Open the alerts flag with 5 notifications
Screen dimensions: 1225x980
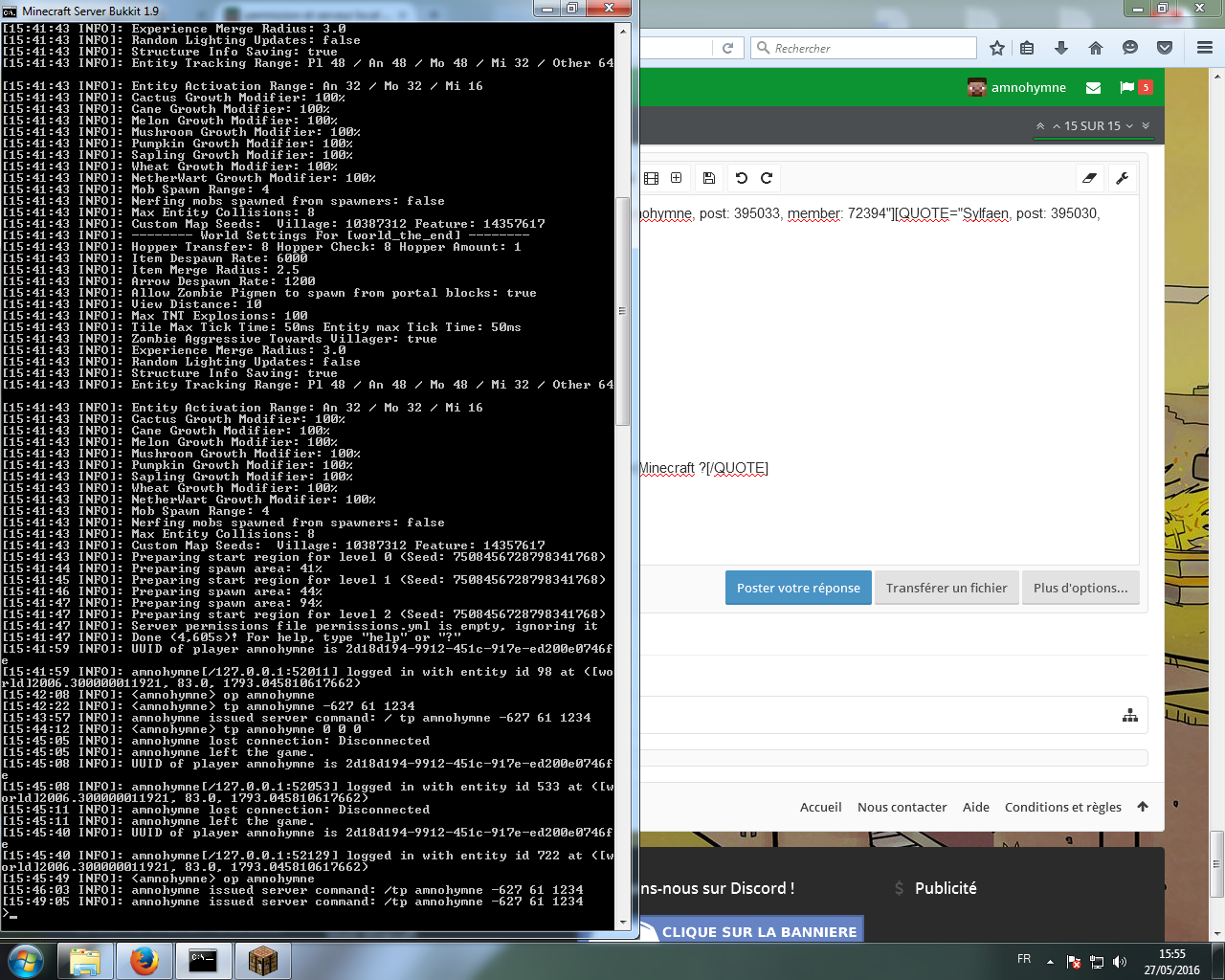[1135, 88]
